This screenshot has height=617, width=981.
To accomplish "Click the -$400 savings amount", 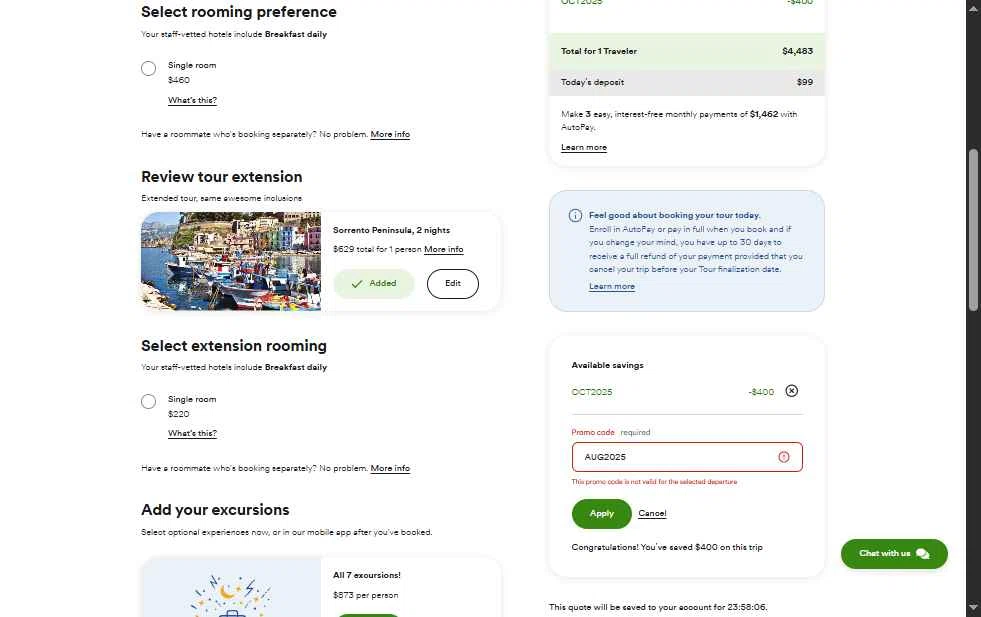I will click(x=761, y=392).
